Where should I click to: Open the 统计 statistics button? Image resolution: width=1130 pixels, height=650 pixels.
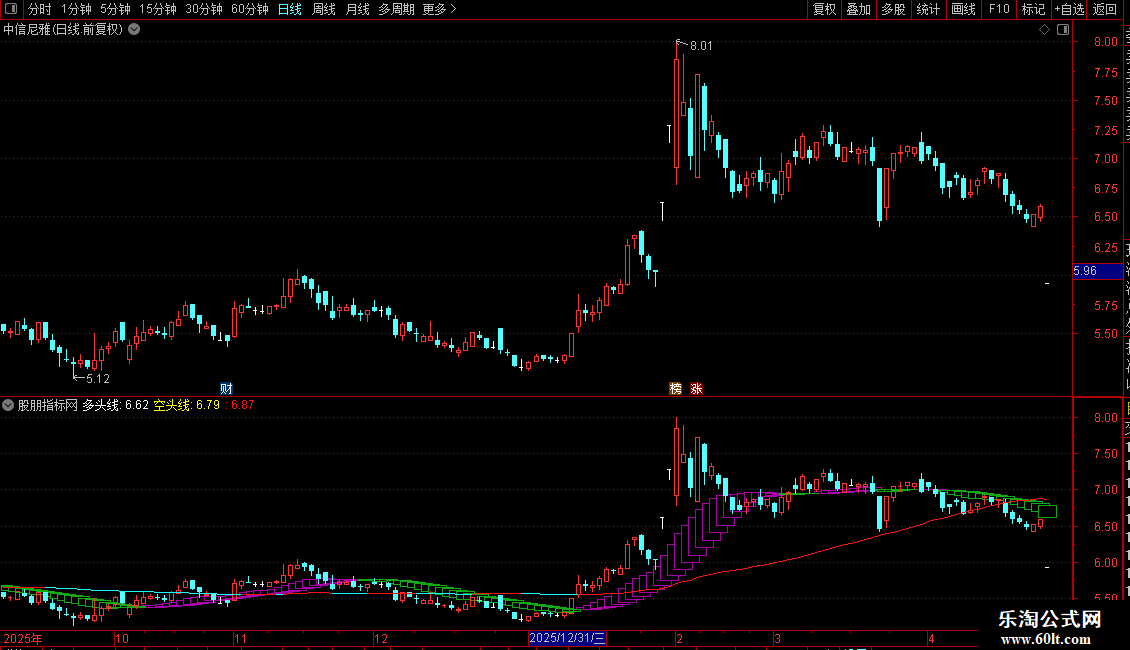pyautogui.click(x=928, y=9)
